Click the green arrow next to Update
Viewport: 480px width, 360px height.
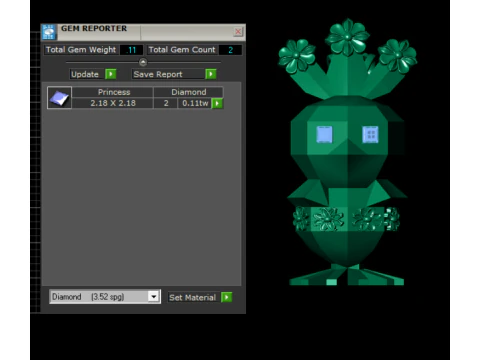click(111, 74)
